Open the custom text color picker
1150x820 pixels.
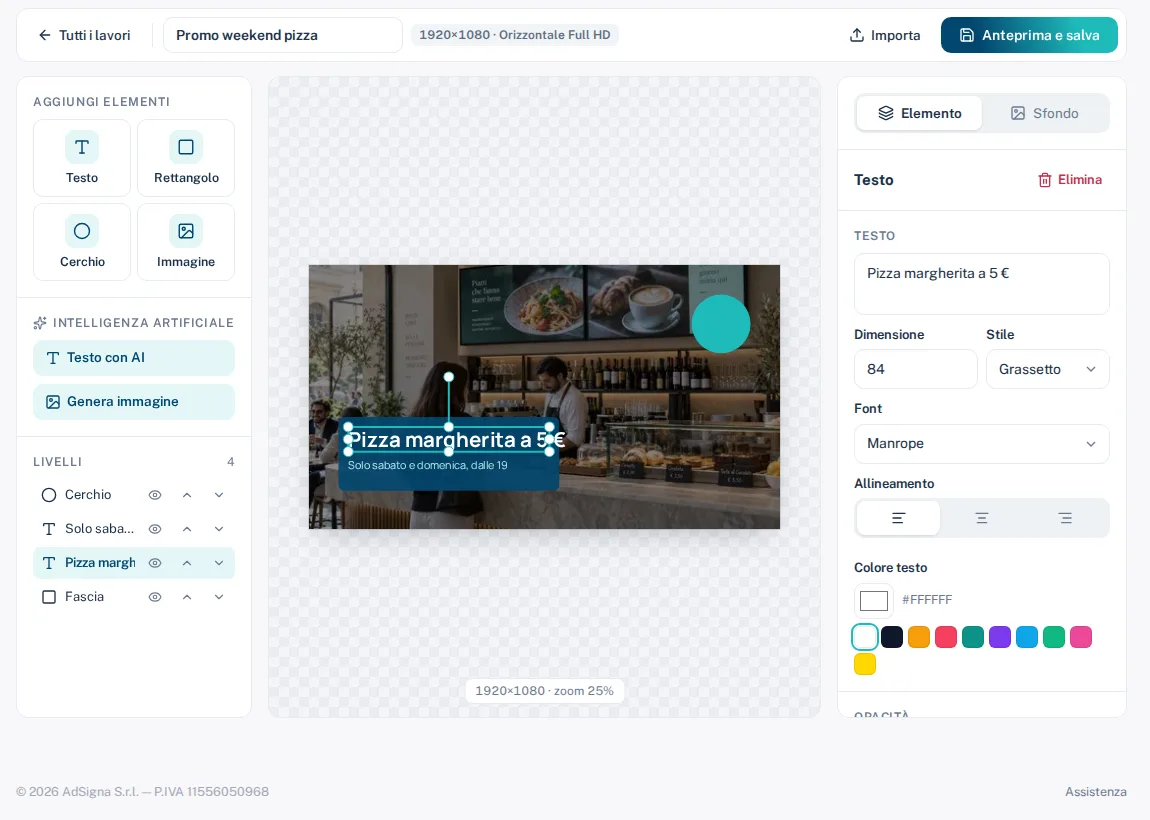click(x=874, y=601)
